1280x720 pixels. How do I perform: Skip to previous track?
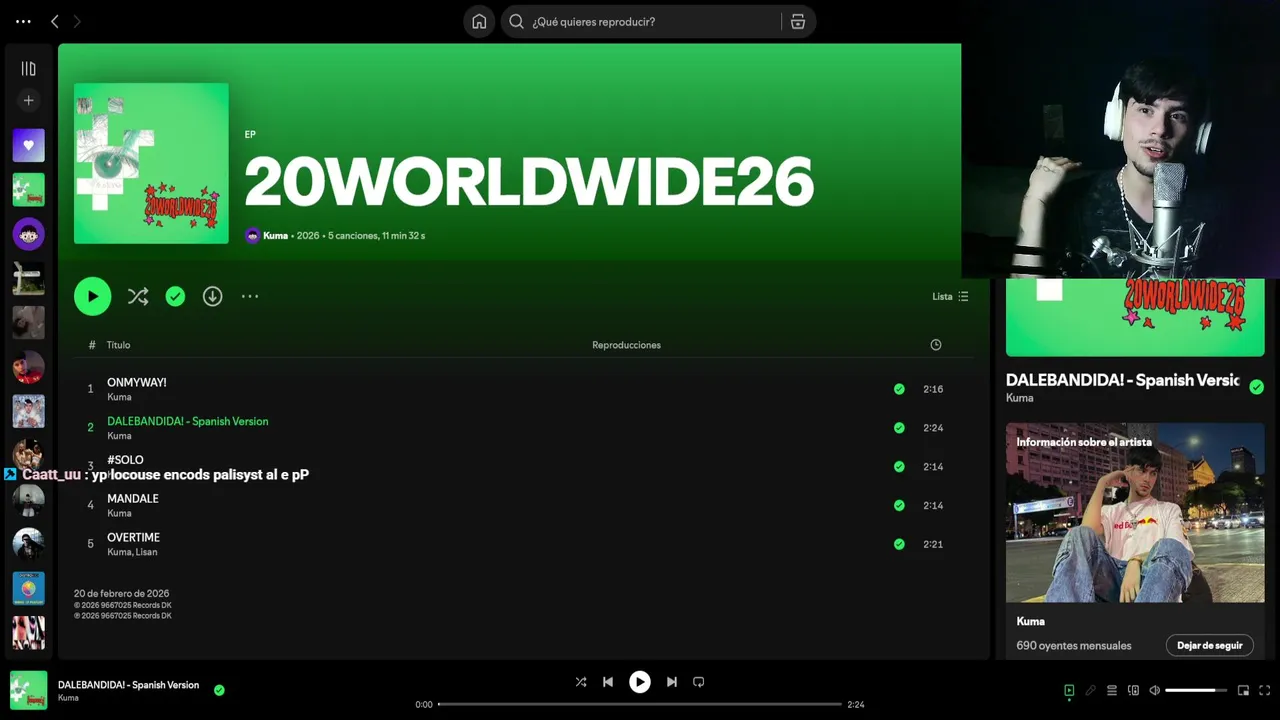point(608,682)
